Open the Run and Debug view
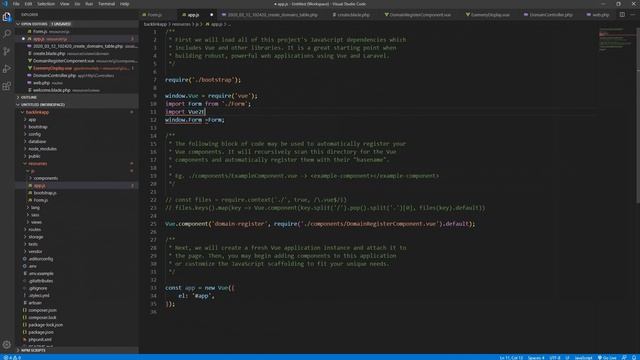The width and height of the screenshot is (640, 360). coord(7,69)
